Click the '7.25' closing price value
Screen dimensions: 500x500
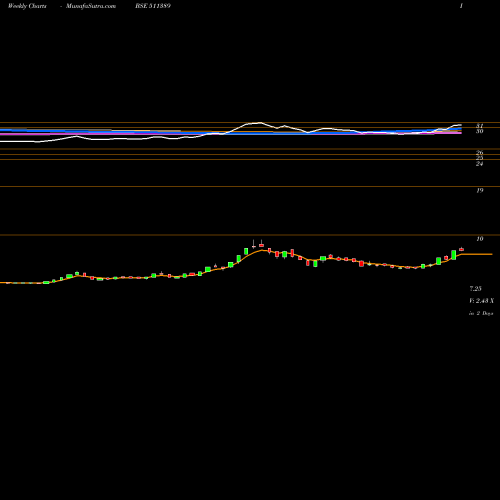475,289
